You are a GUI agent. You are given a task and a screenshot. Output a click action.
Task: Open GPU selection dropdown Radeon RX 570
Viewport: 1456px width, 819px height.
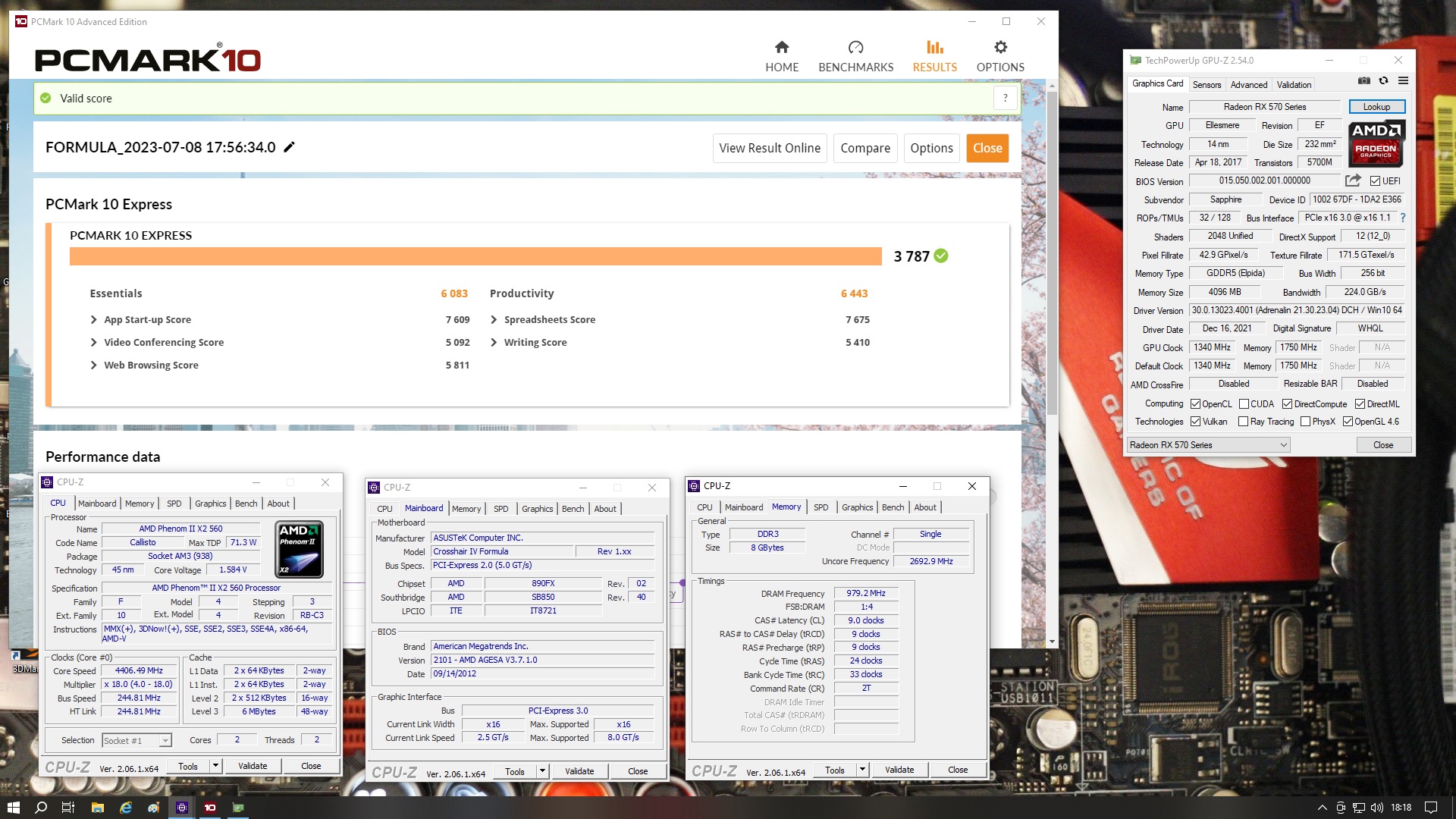1208,445
